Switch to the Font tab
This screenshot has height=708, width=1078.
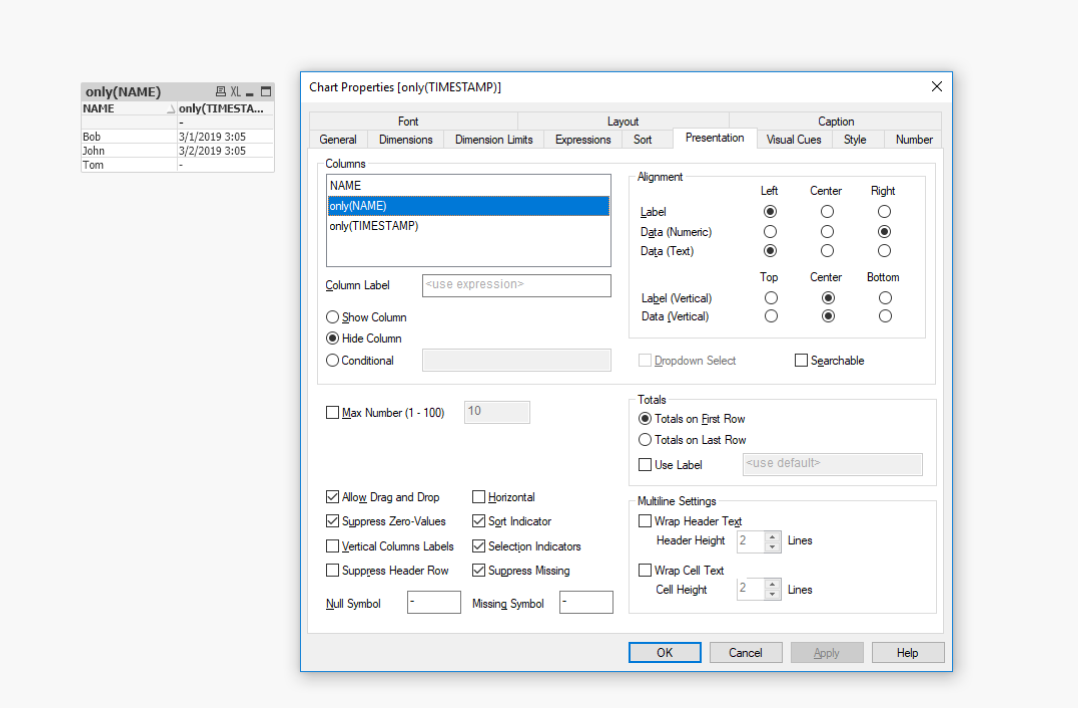[x=408, y=121]
